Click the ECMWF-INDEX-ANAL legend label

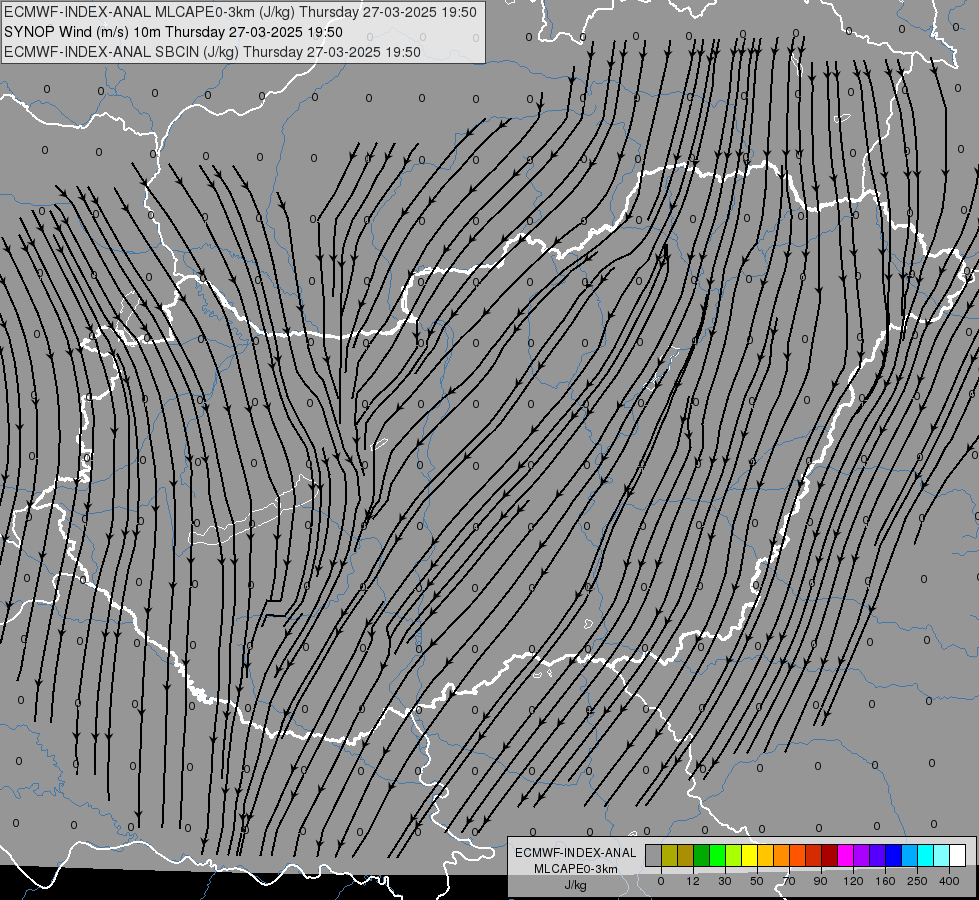[576, 853]
